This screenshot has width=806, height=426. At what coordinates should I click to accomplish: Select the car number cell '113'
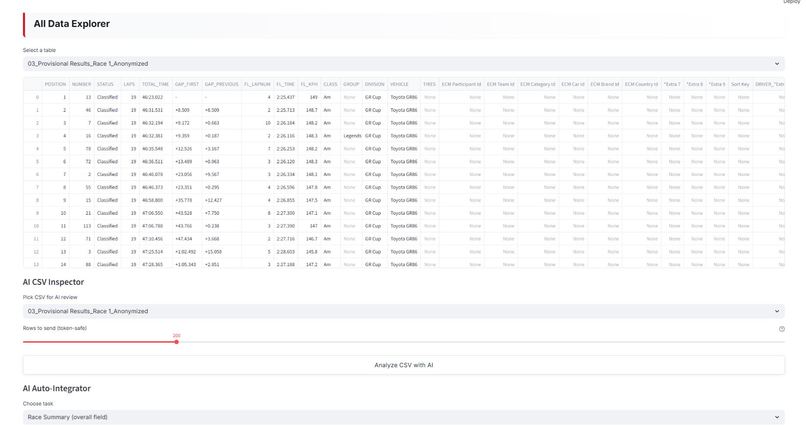coord(81,226)
